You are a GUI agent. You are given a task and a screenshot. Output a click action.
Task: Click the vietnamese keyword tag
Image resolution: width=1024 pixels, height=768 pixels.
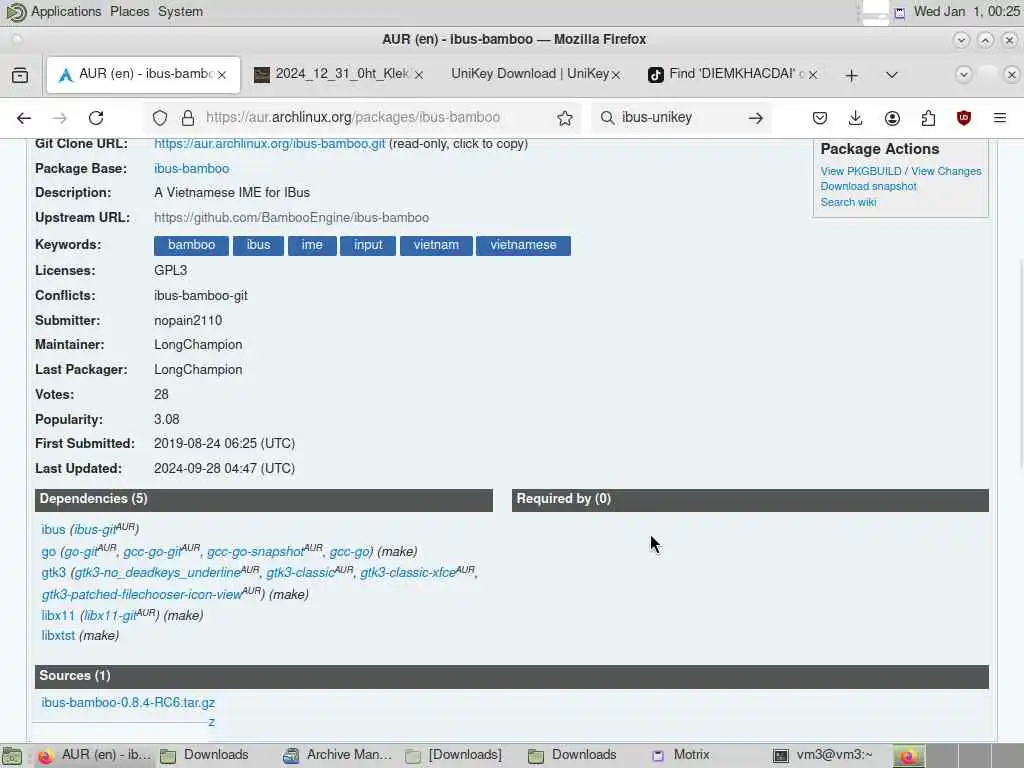(523, 246)
